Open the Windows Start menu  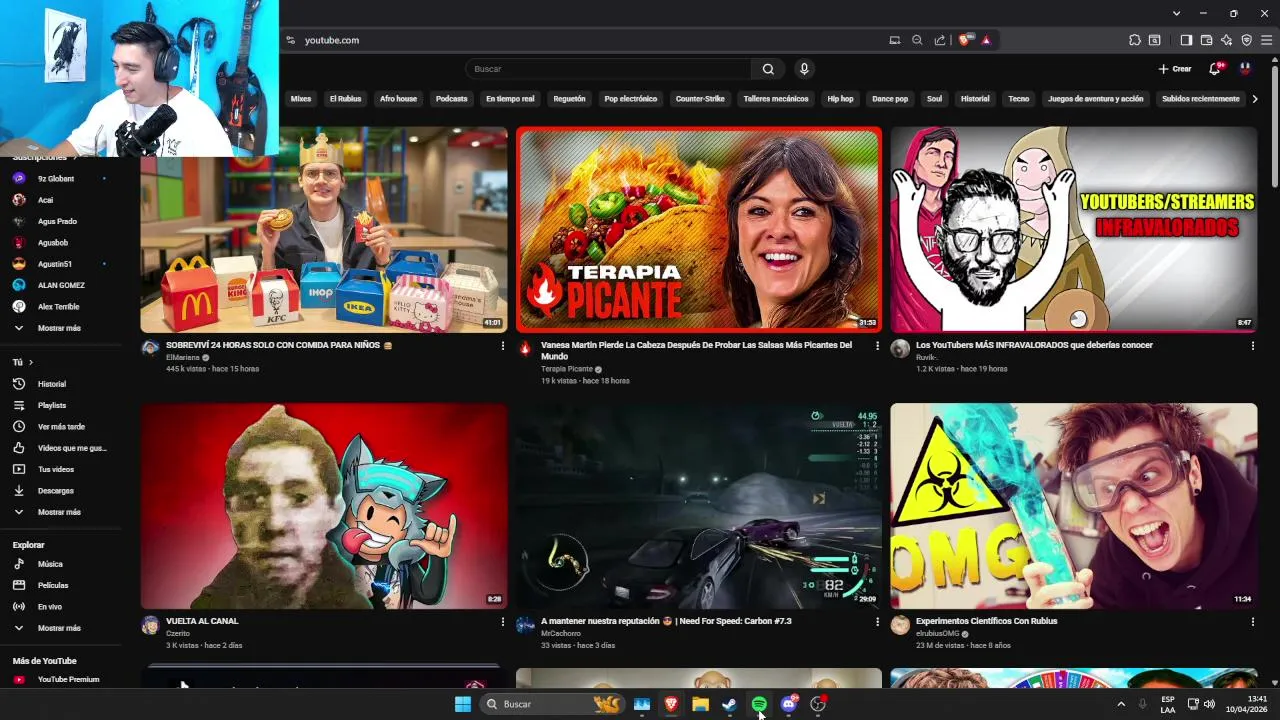[x=462, y=704]
